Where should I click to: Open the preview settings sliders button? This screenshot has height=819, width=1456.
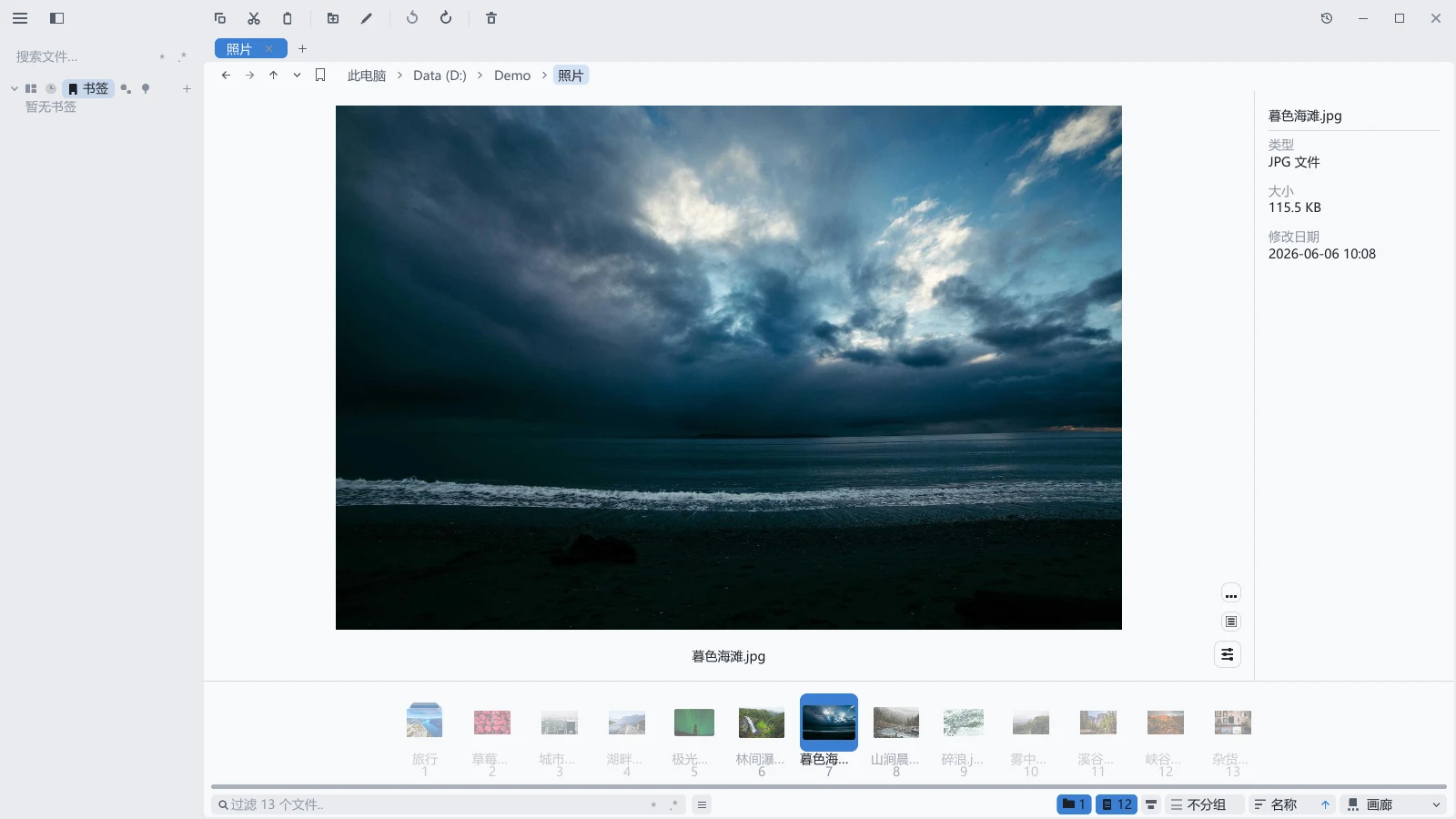coord(1228,654)
